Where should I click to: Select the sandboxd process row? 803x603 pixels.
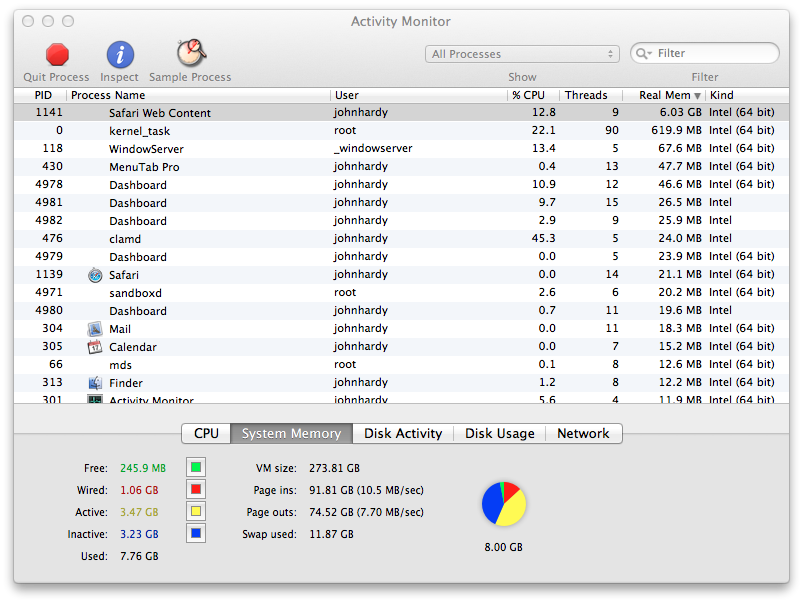click(402, 293)
